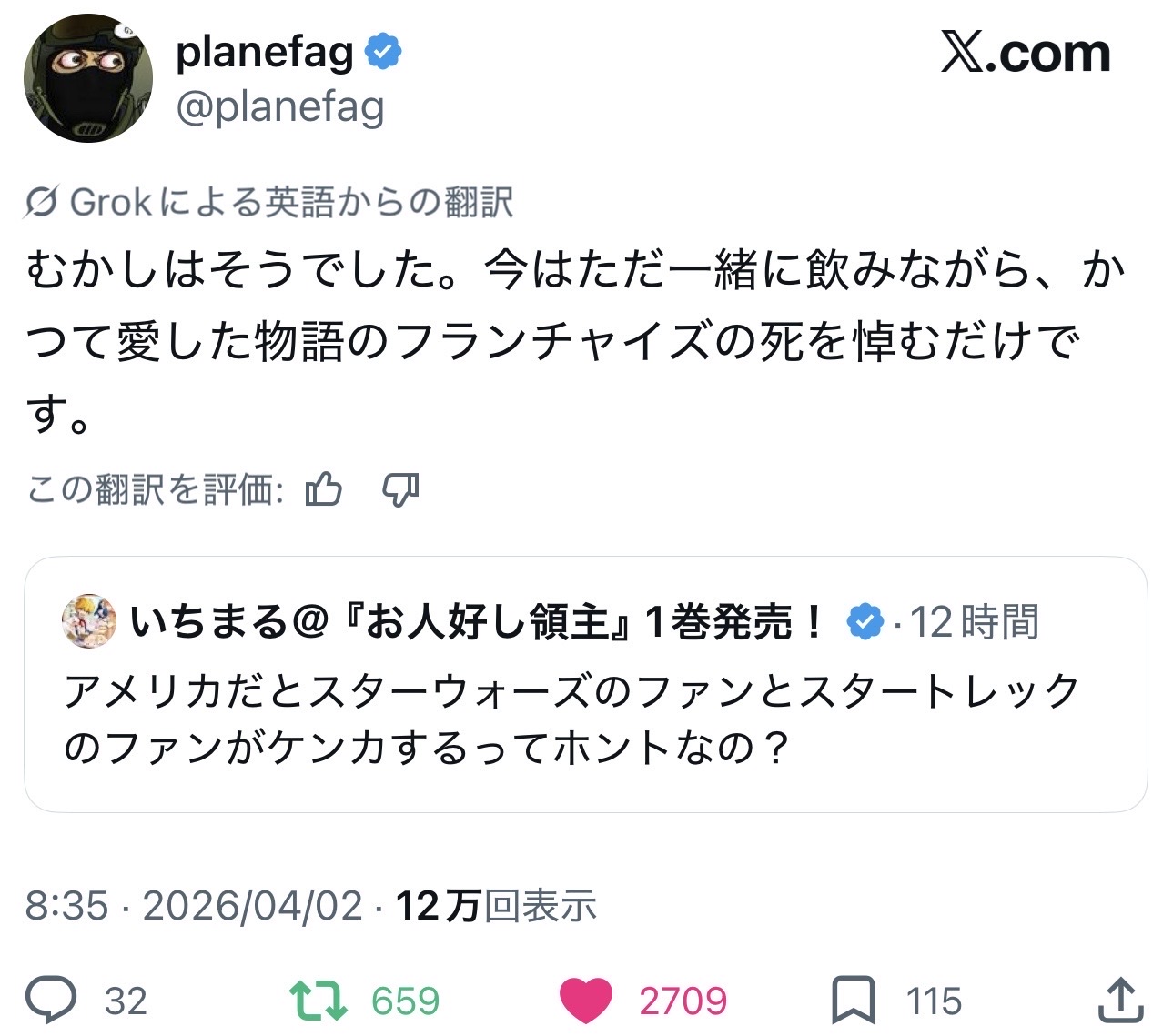Click the Grokによる英語からの翻訳 label
This screenshot has height=1036, width=1173.
(x=291, y=202)
